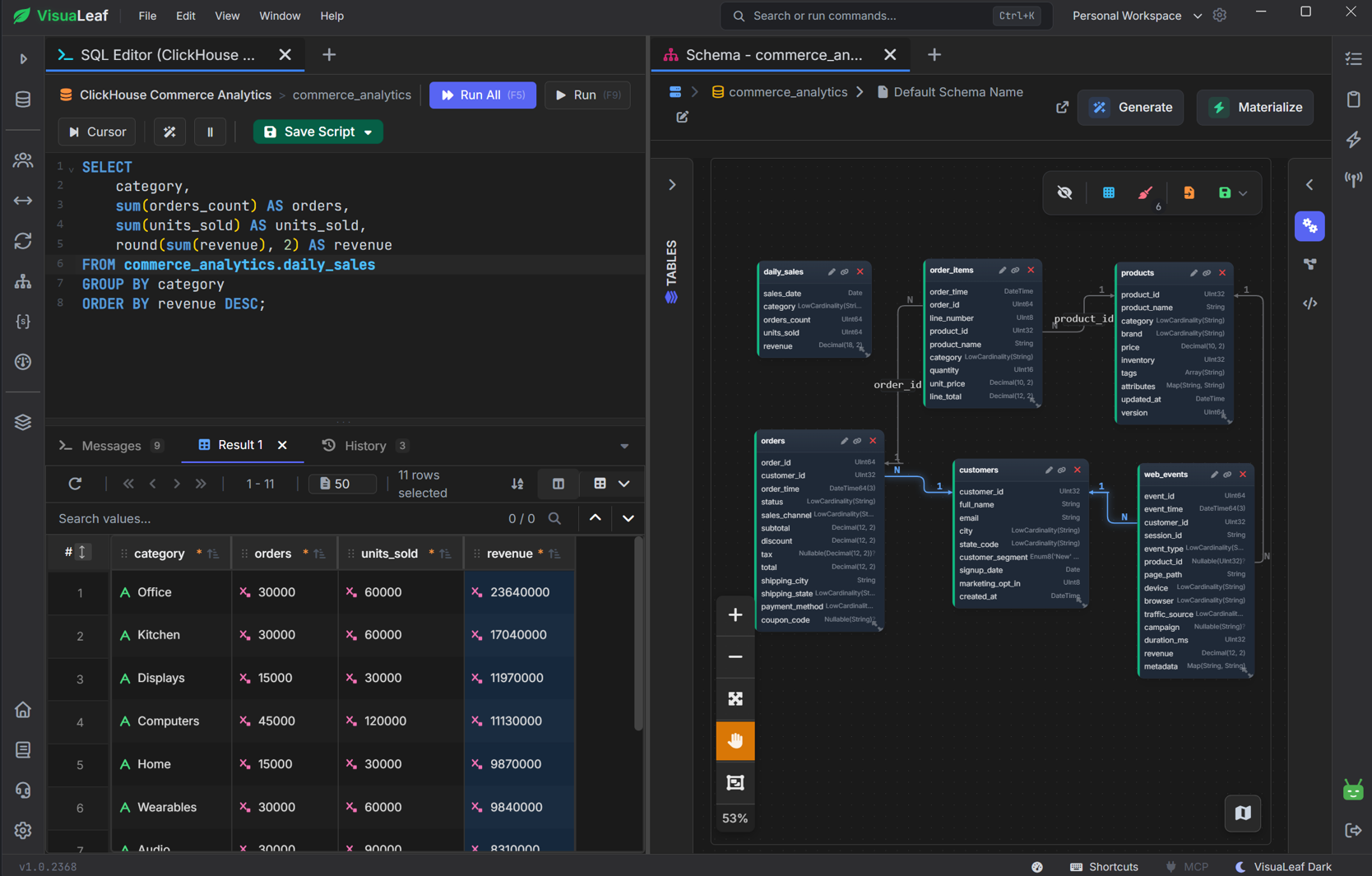1372x876 pixels.
Task: Switch to Messages tab
Action: tap(111, 446)
